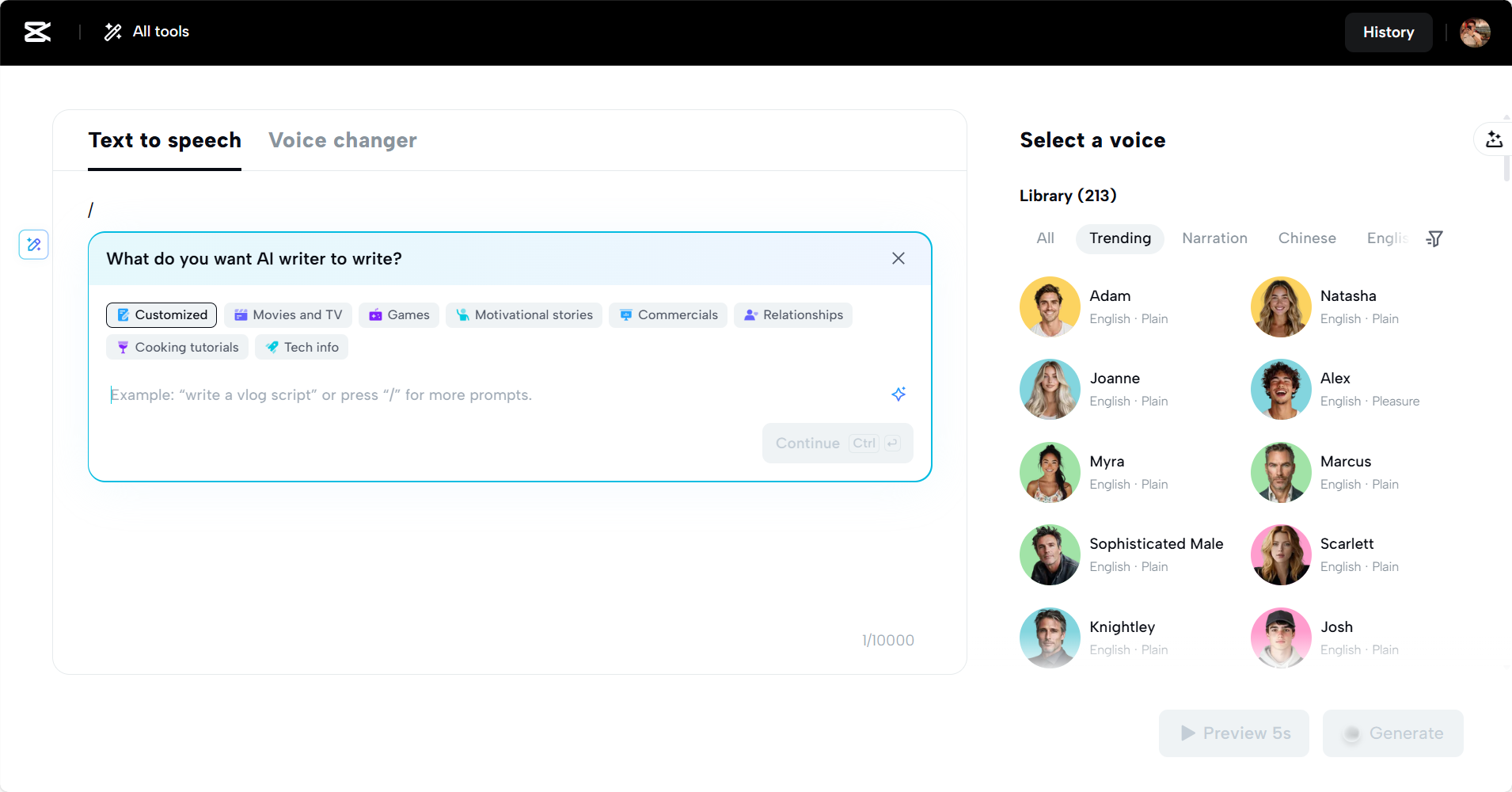Select Josh voice avatar

pyautogui.click(x=1281, y=638)
